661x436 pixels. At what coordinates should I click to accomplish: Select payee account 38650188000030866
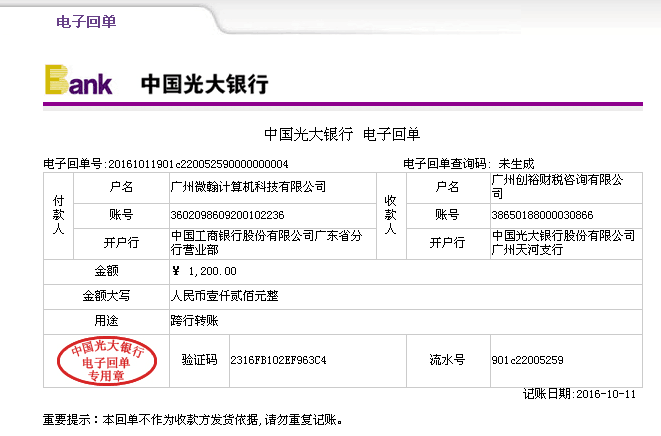pyautogui.click(x=542, y=215)
